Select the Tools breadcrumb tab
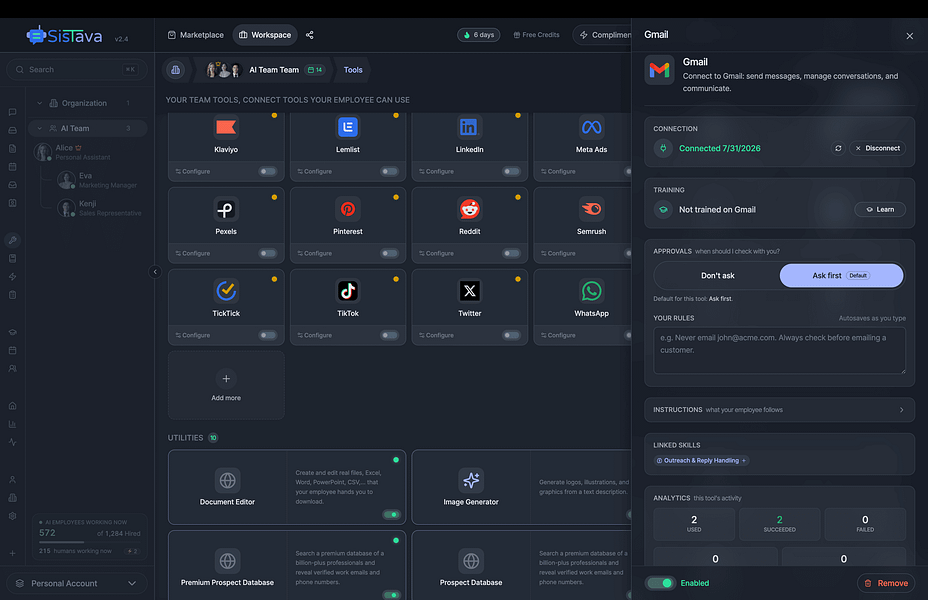This screenshot has width=928, height=600. coord(353,70)
